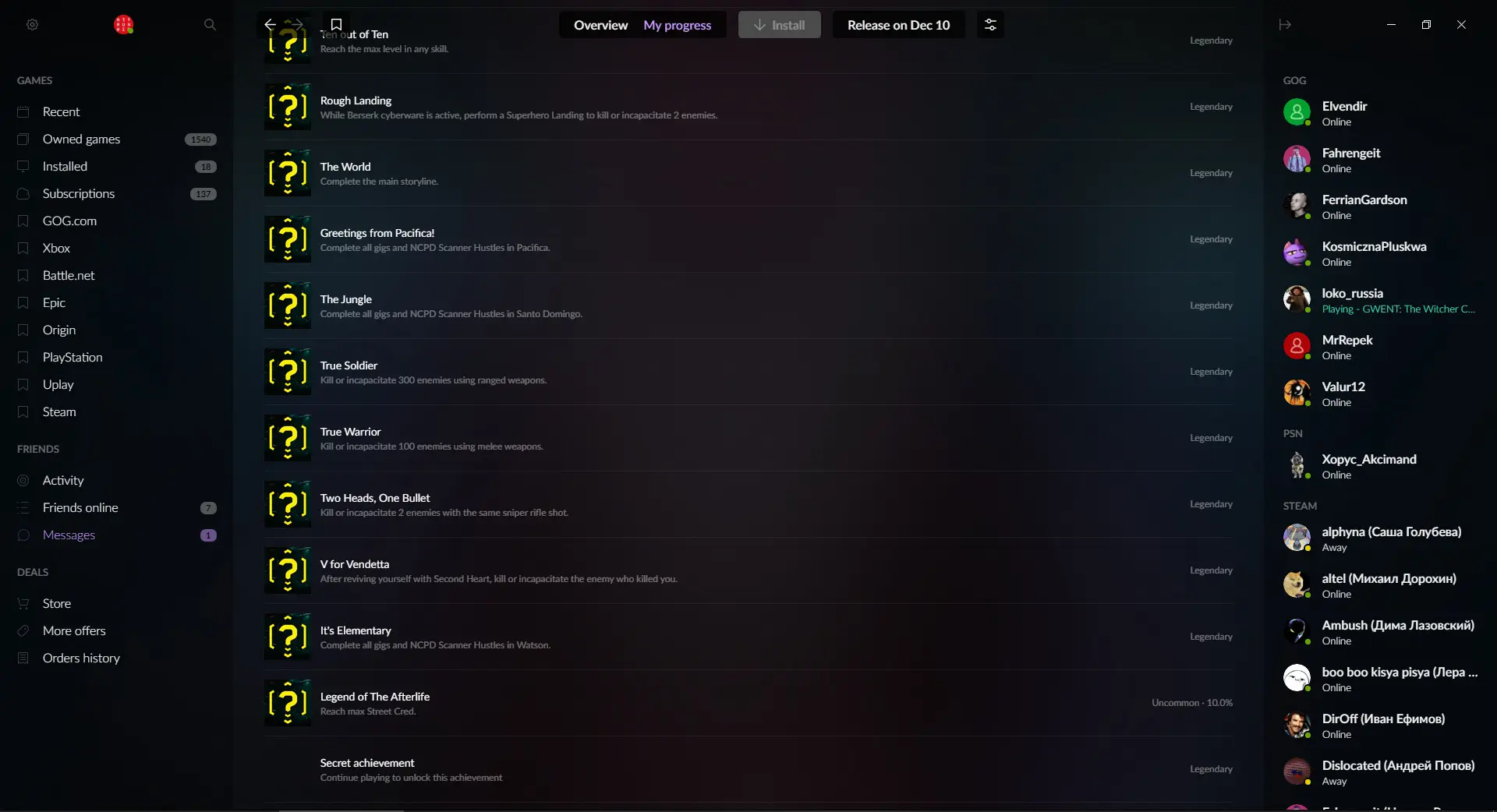Click the Secret achievement title
The height and width of the screenshot is (812, 1497).
[x=367, y=763]
